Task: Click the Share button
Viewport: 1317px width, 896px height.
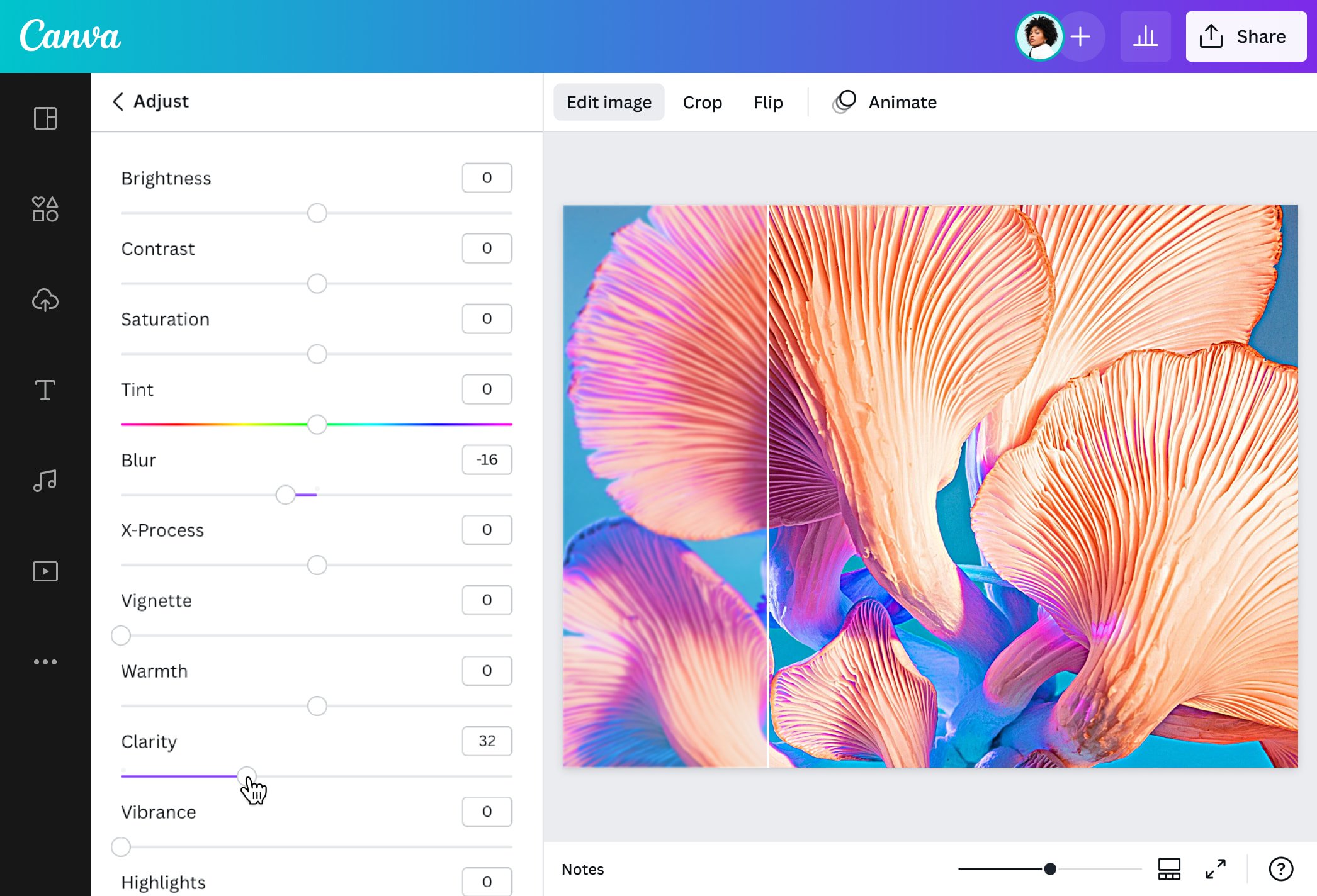Action: point(1245,36)
